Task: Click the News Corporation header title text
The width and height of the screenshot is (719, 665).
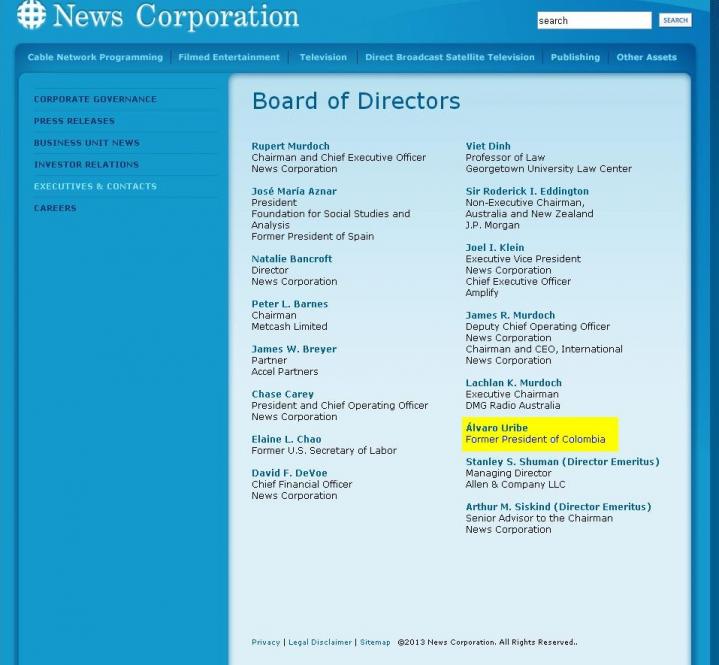Action: click(176, 17)
